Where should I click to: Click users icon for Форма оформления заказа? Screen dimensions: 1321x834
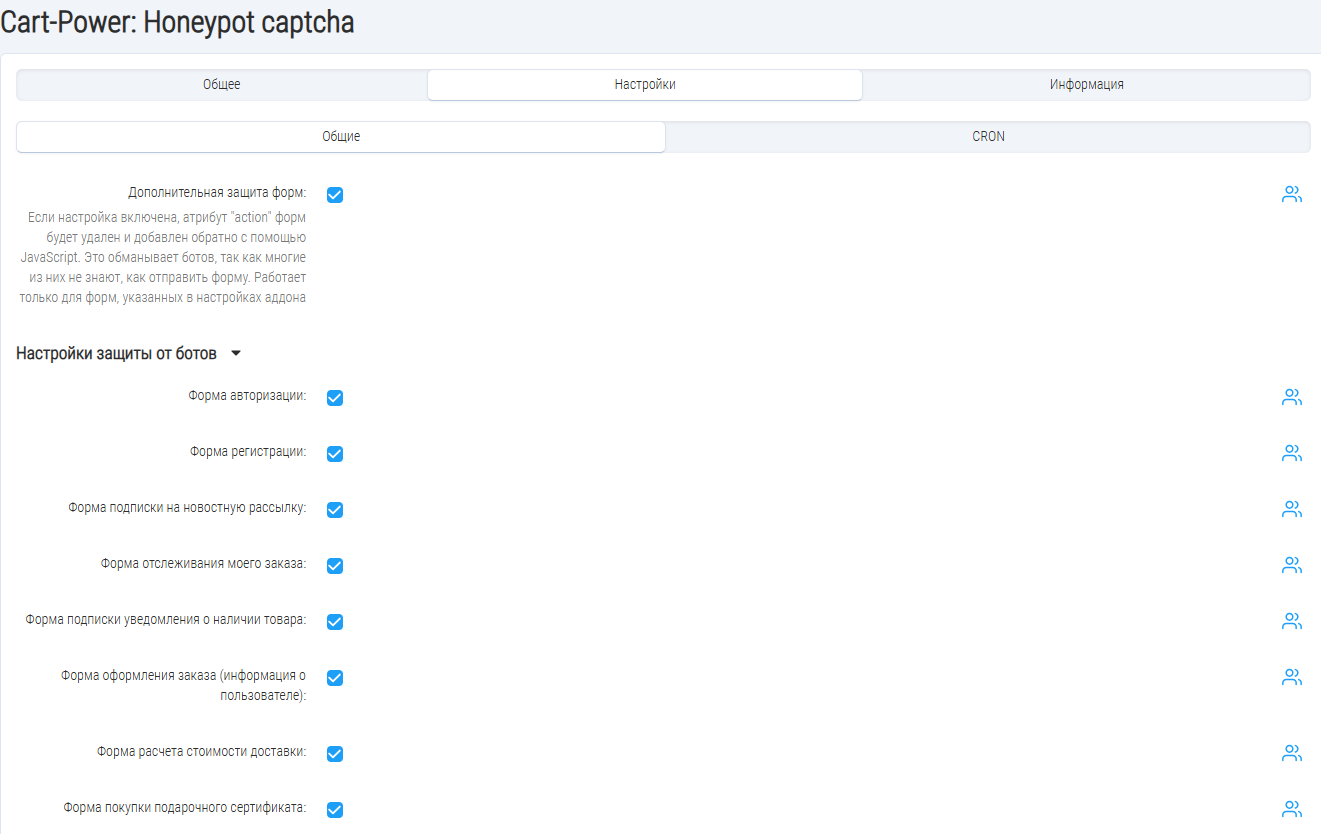tap(1292, 677)
